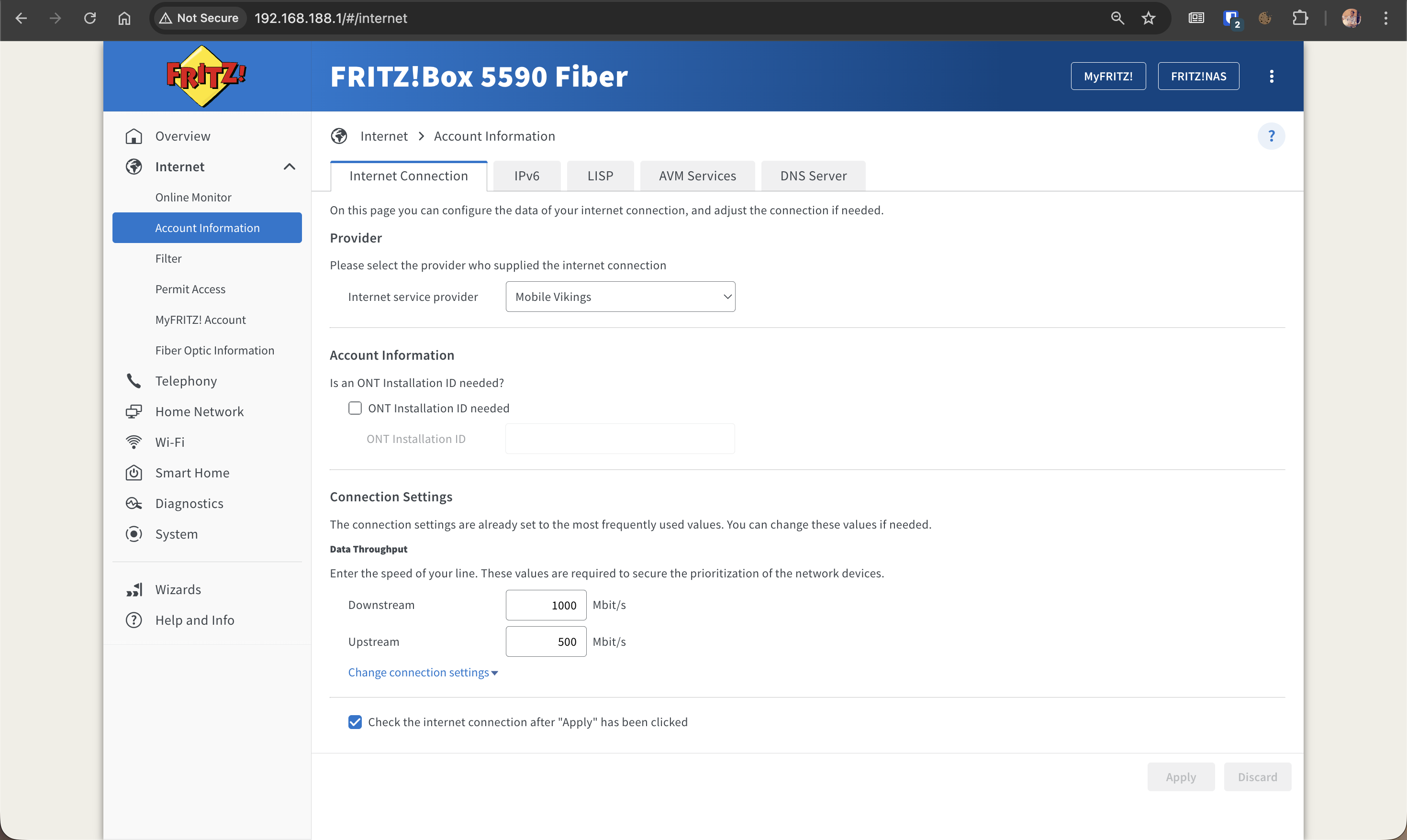Click the Wizards icon in the sidebar
Image resolution: width=1407 pixels, height=840 pixels.
point(134,589)
